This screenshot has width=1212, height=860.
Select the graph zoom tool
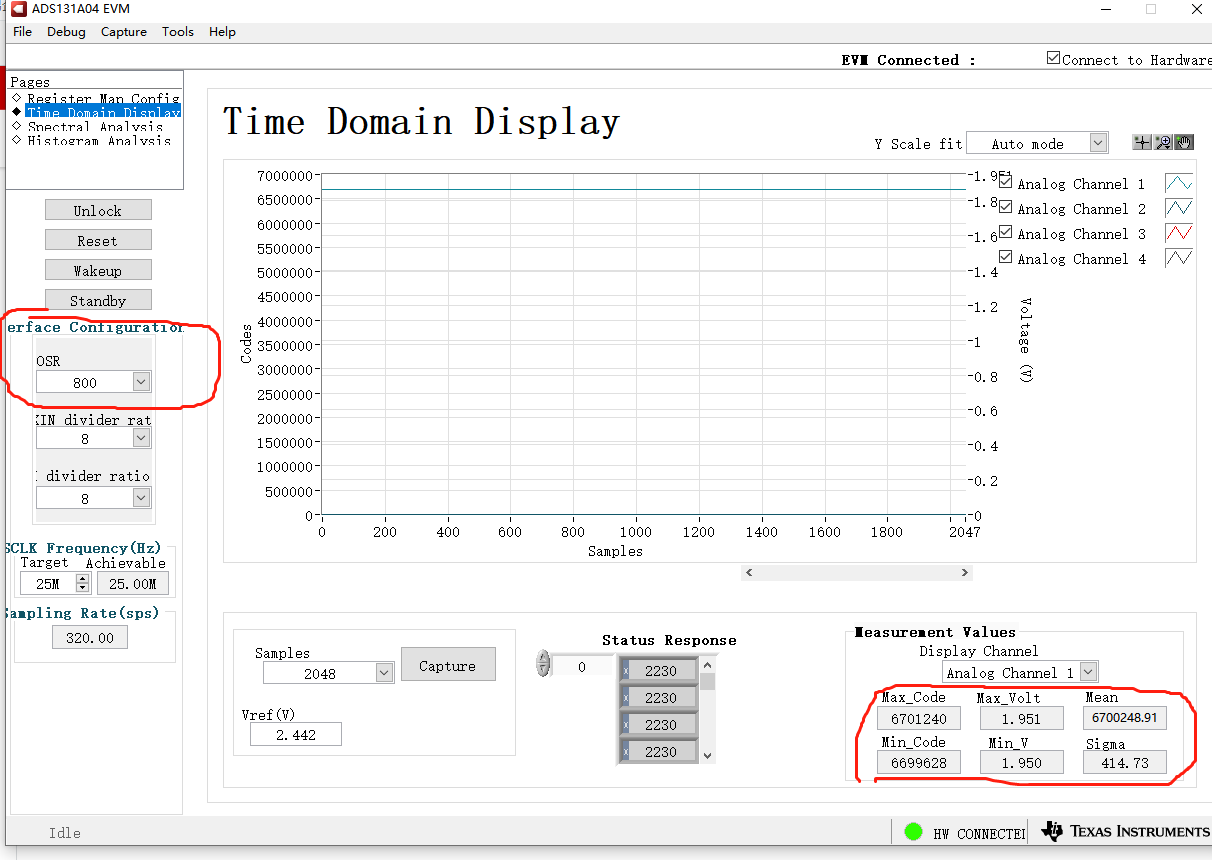click(1163, 143)
